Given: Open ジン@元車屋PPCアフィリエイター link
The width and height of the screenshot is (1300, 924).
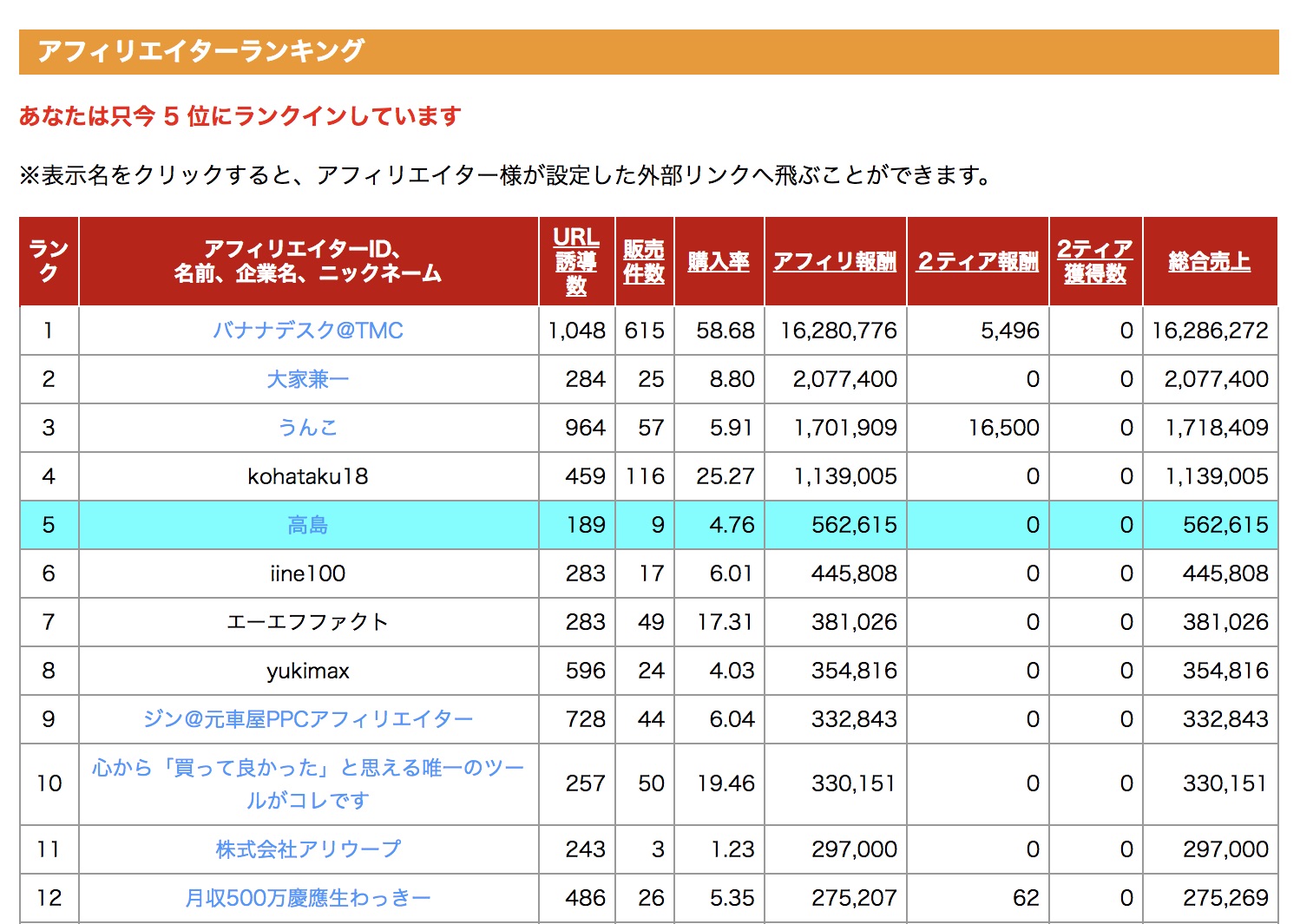Looking at the screenshot, I should click(308, 719).
